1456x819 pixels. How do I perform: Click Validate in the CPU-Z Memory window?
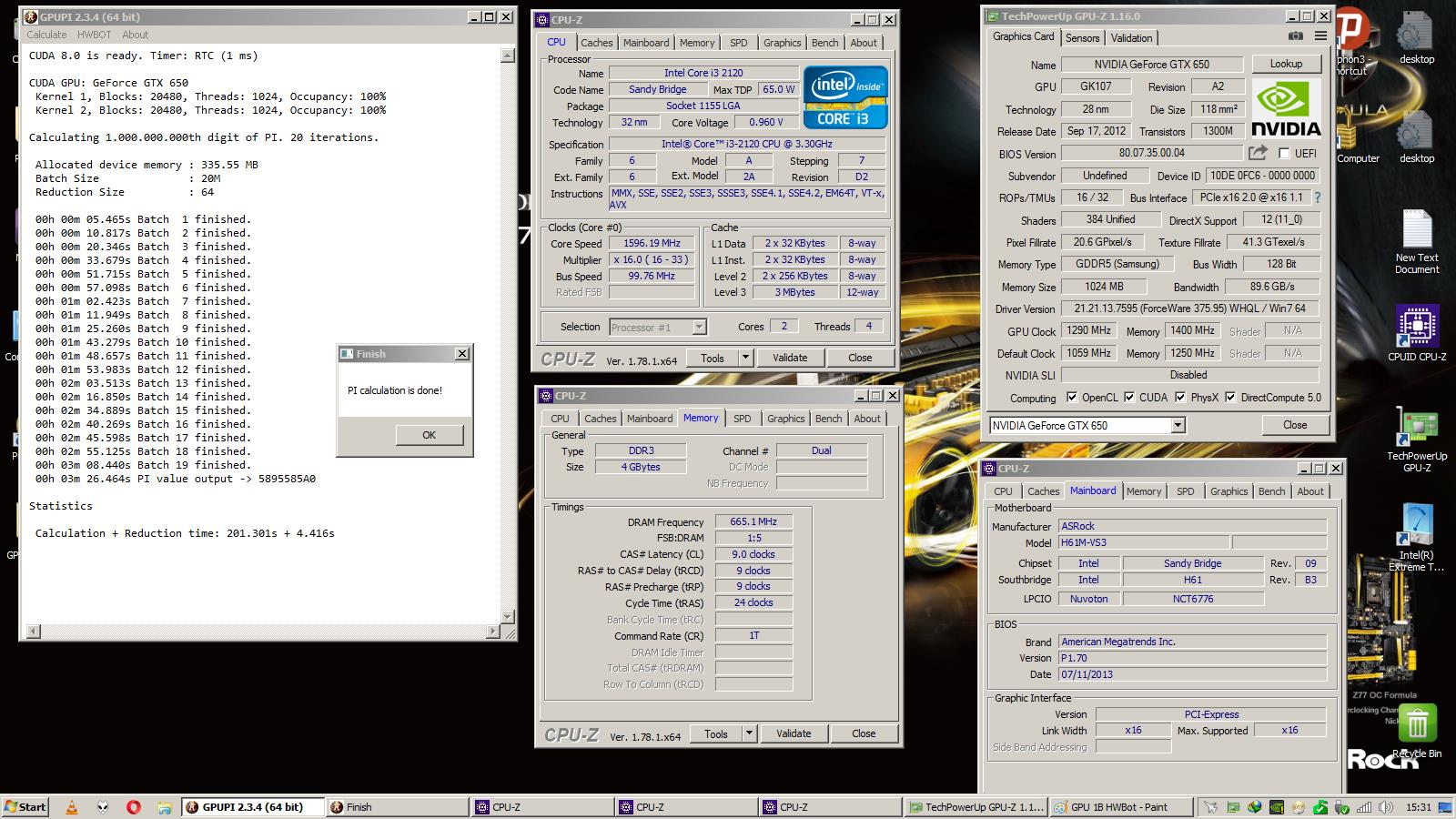[x=794, y=733]
